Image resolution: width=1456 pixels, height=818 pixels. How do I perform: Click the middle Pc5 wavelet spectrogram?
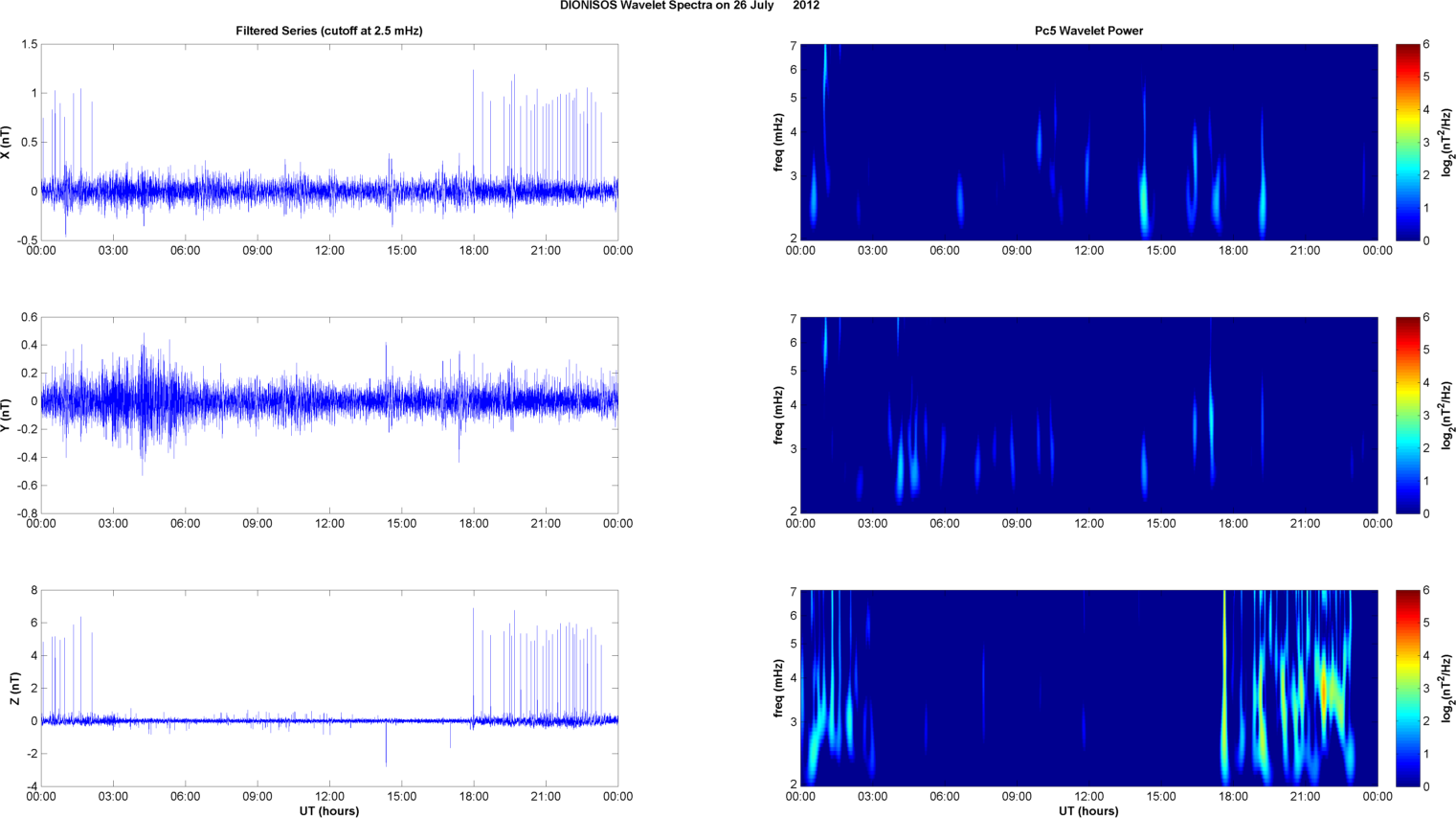coord(1088,415)
